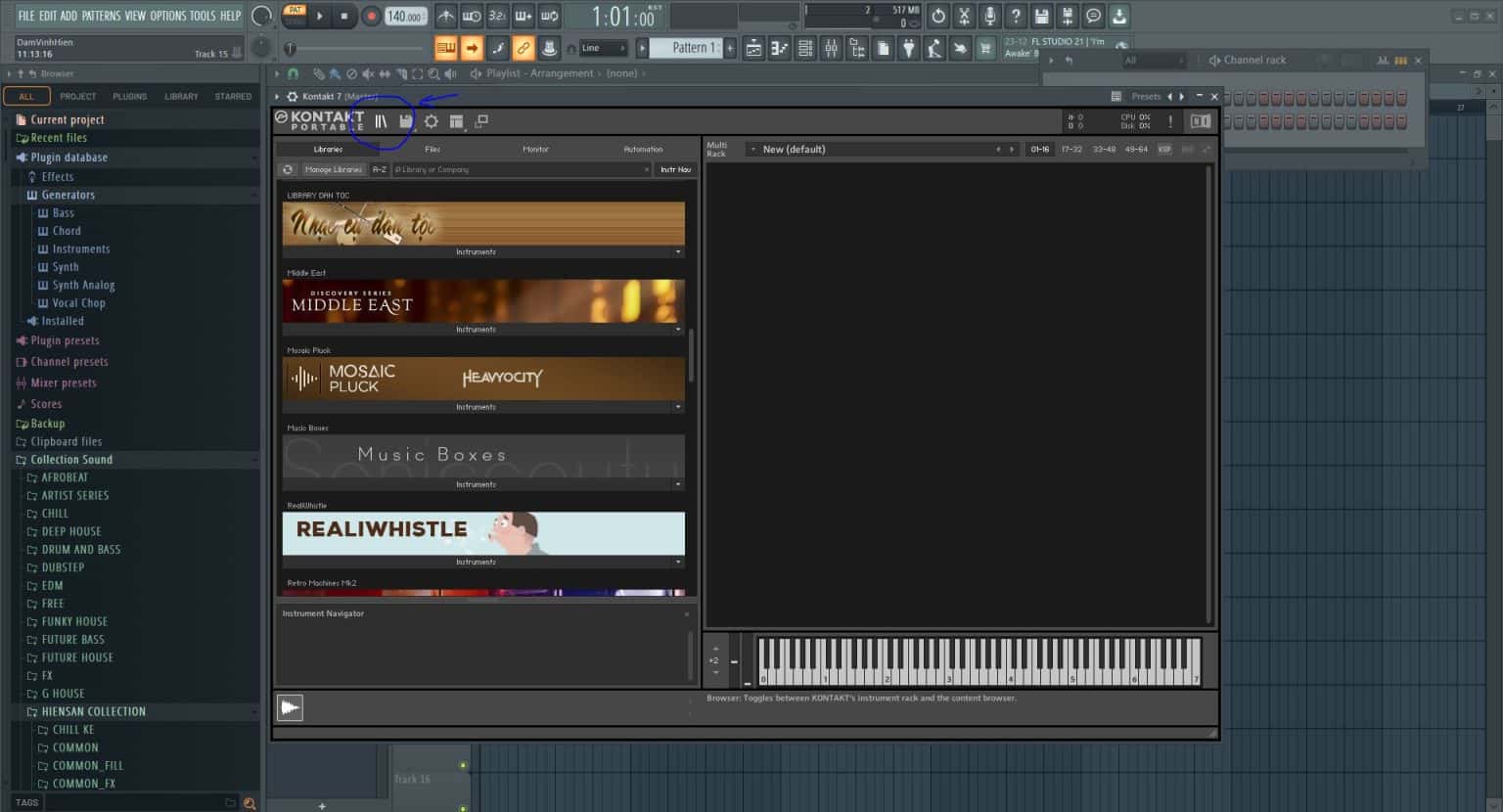
Task: Expand Instruments dropdown under Middle East library
Action: 678,330
